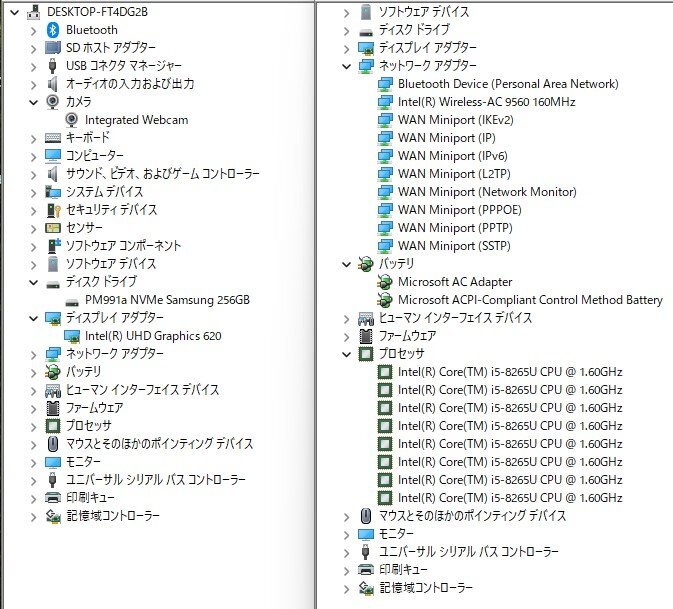Click the DESKTOP-FT4DG2B computer icon
This screenshot has width=673, height=609.
tap(33, 12)
